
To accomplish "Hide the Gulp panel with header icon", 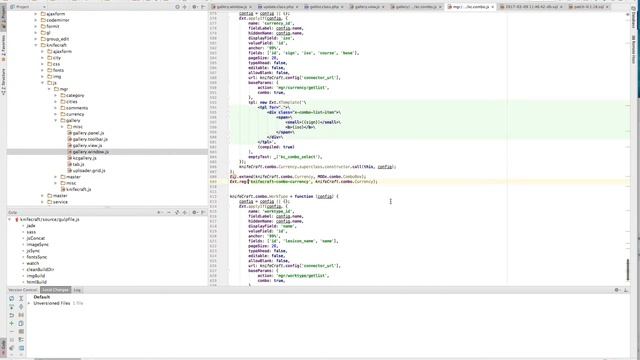I will 203,212.
